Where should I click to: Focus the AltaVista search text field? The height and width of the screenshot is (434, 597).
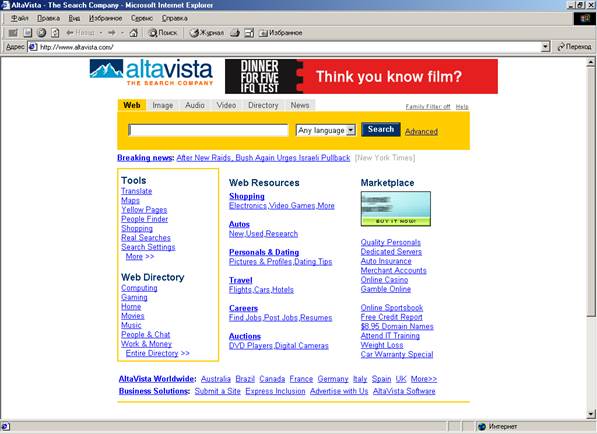(208, 130)
